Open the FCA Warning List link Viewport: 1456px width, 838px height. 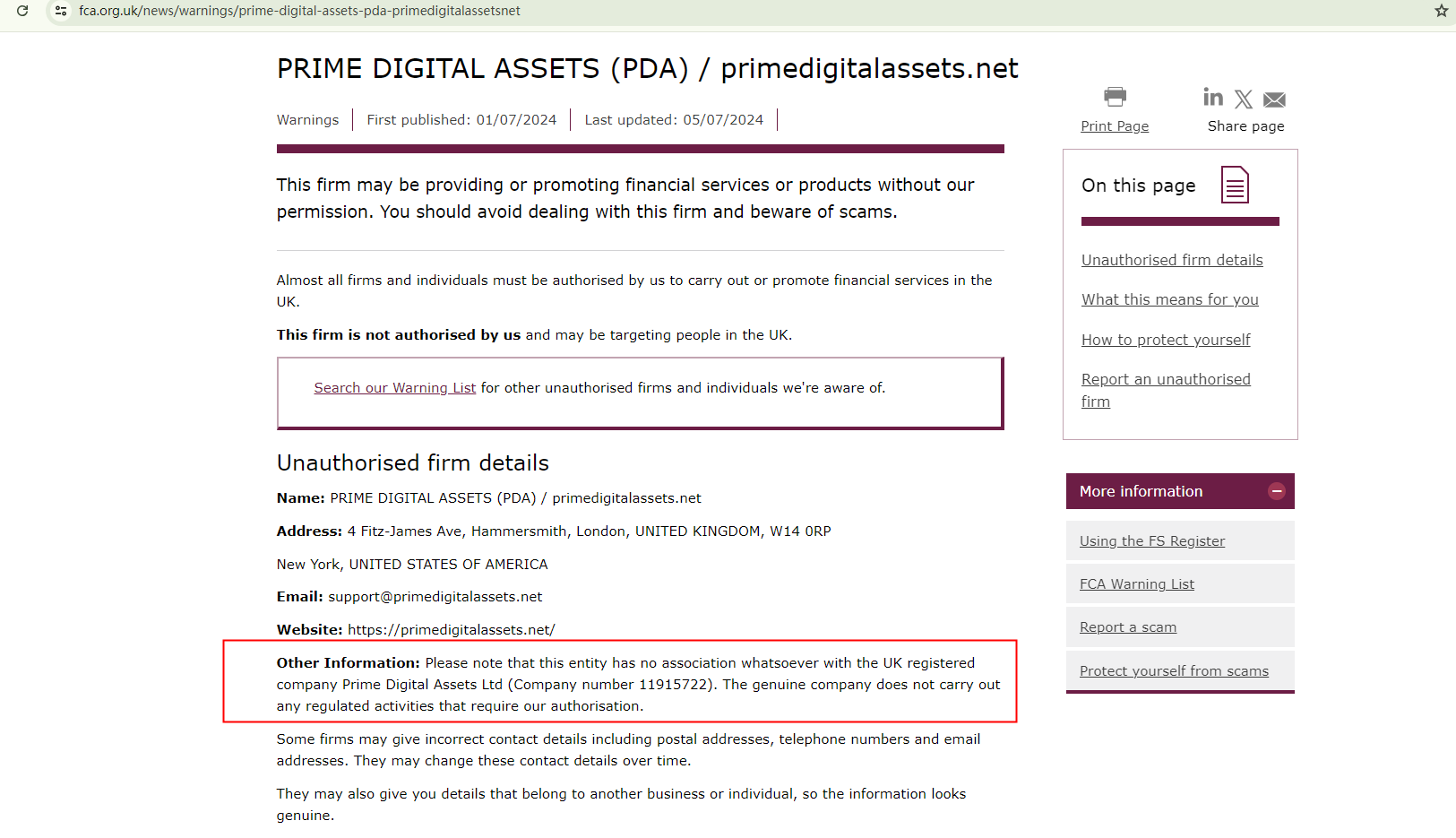click(x=1136, y=584)
